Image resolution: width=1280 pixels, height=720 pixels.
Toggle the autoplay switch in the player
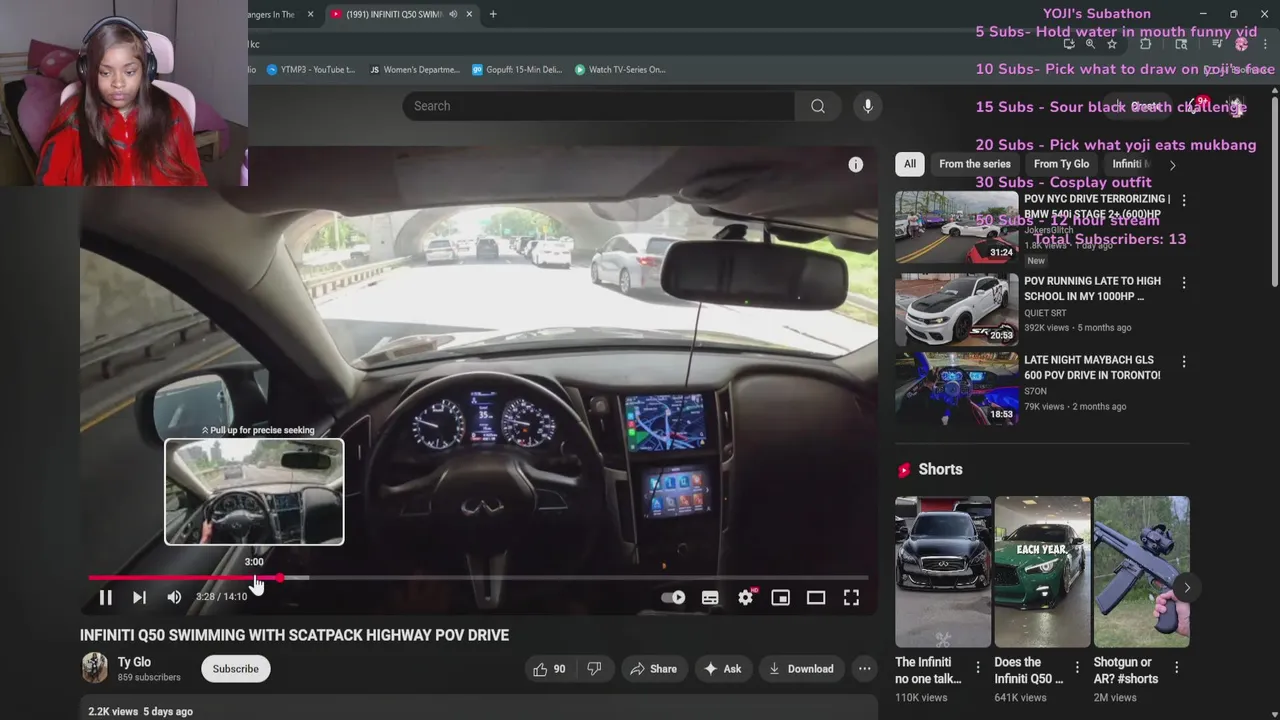coord(673,597)
